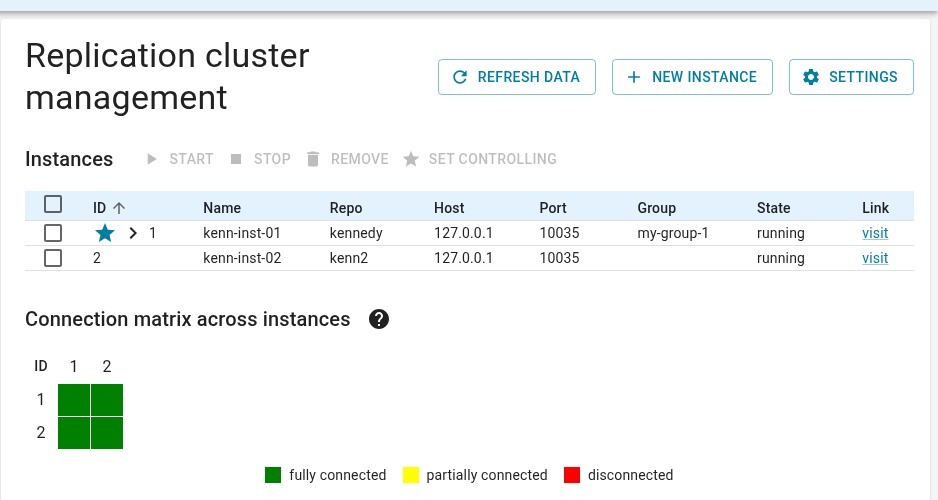Viewport: 938px width, 500px height.
Task: Click the my-group-1 group cell
Action: coord(673,233)
